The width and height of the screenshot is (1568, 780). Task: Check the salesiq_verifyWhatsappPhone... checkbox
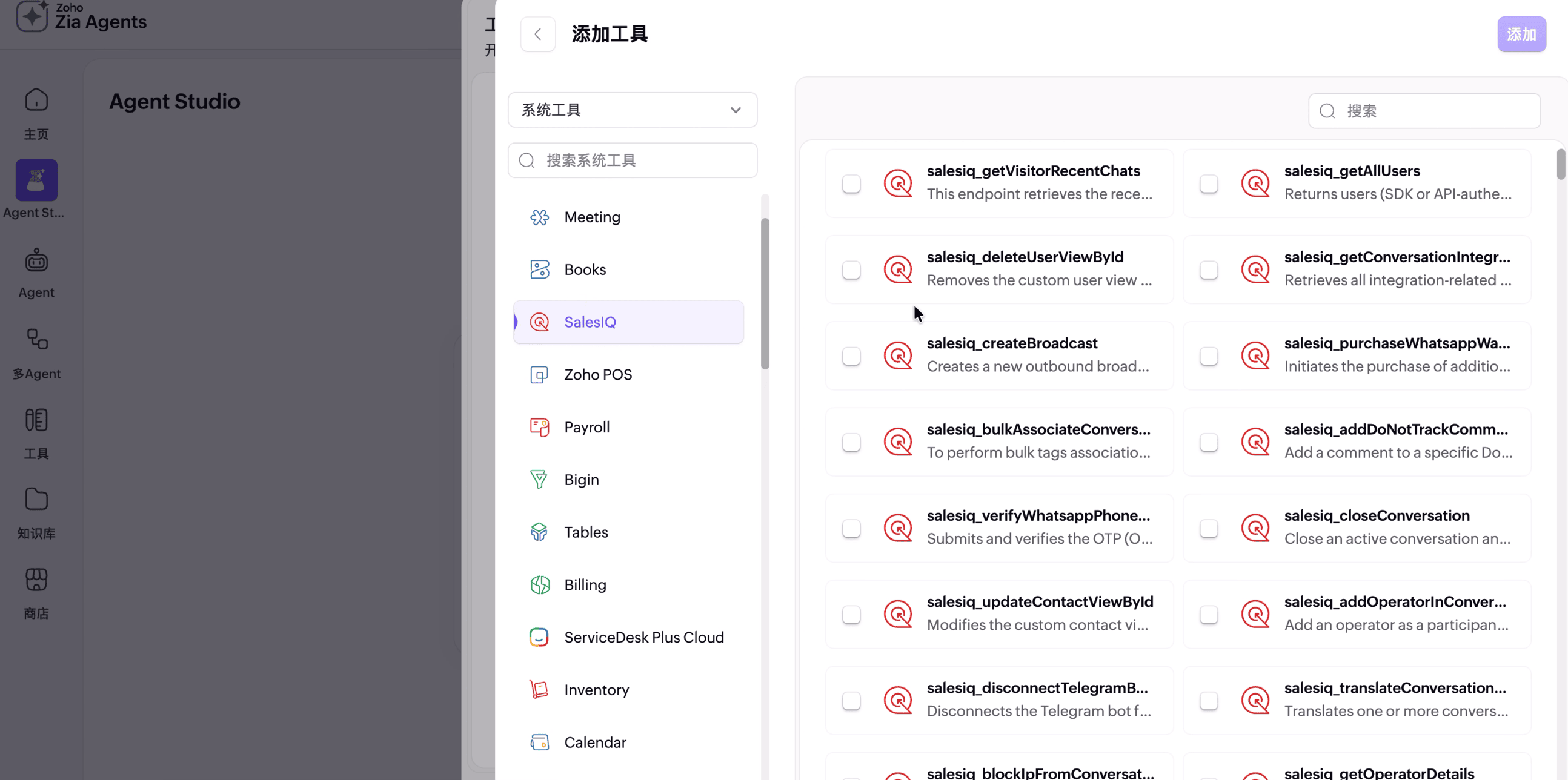click(852, 528)
